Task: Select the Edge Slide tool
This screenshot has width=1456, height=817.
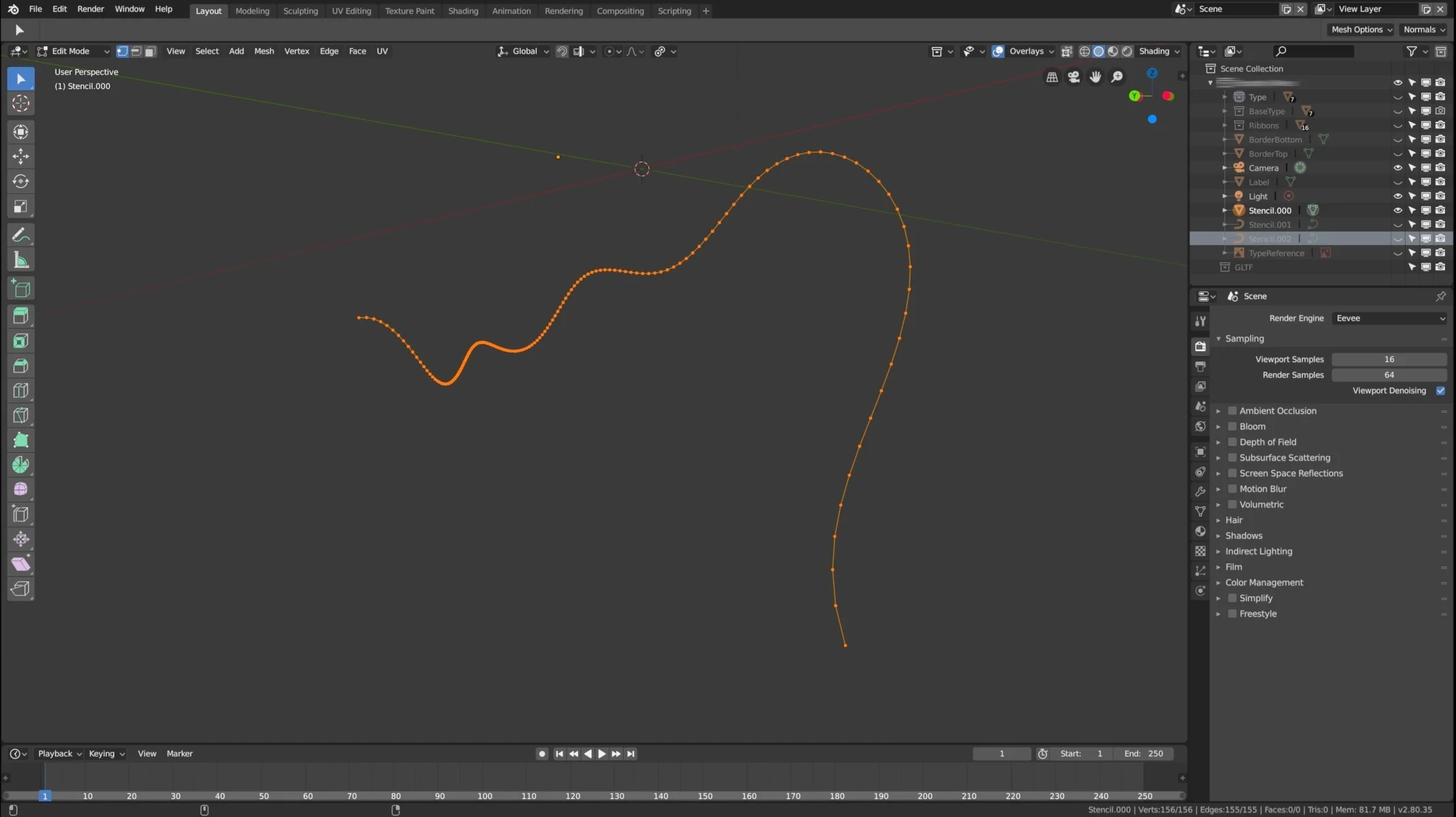Action: 20,514
